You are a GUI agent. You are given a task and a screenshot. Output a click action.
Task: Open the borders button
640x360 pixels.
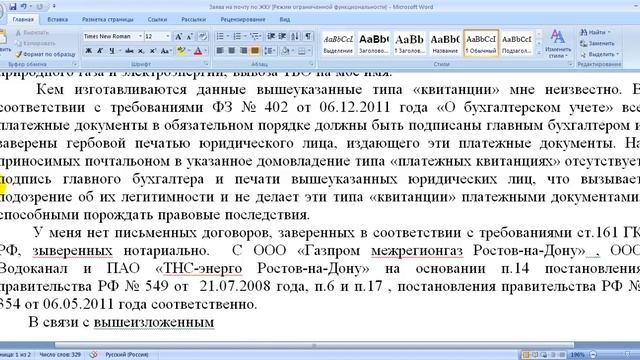click(301, 51)
